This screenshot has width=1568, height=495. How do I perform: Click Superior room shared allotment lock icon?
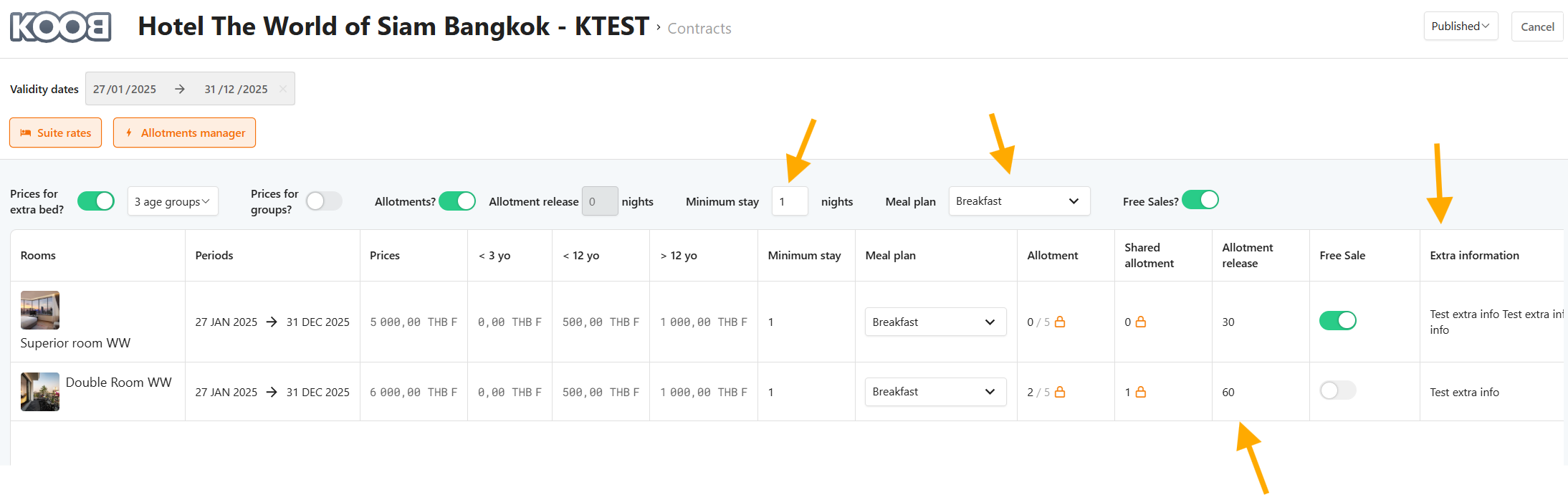tap(1141, 322)
